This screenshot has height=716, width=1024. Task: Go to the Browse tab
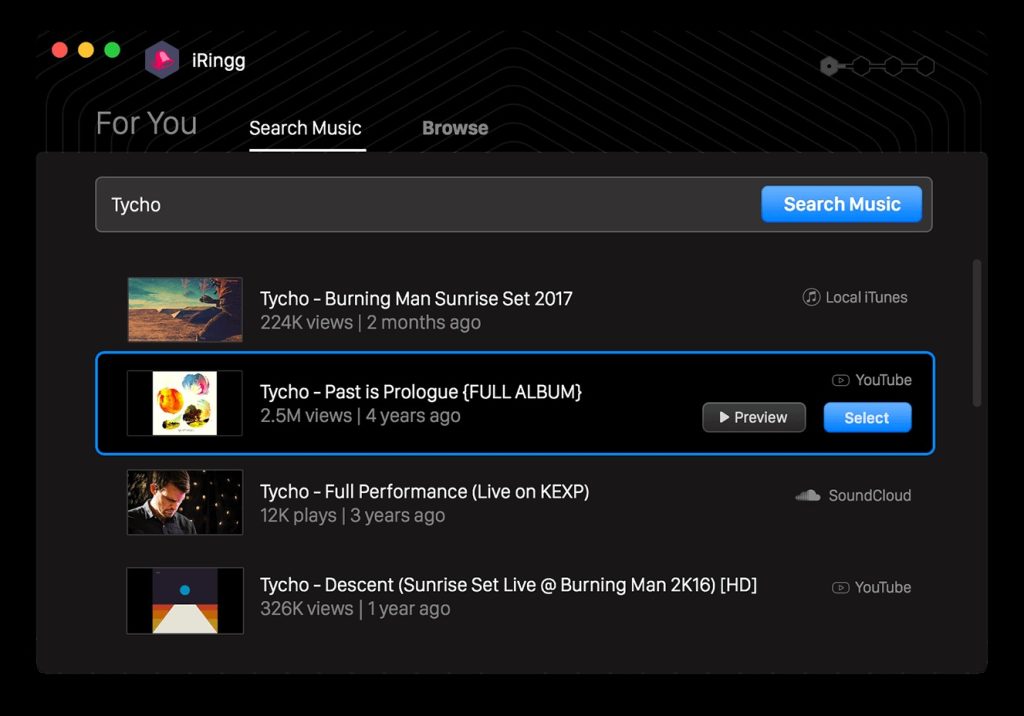click(x=455, y=128)
